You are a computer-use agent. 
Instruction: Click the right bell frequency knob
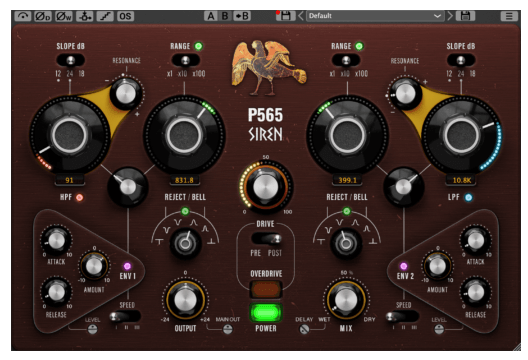coord(347,135)
